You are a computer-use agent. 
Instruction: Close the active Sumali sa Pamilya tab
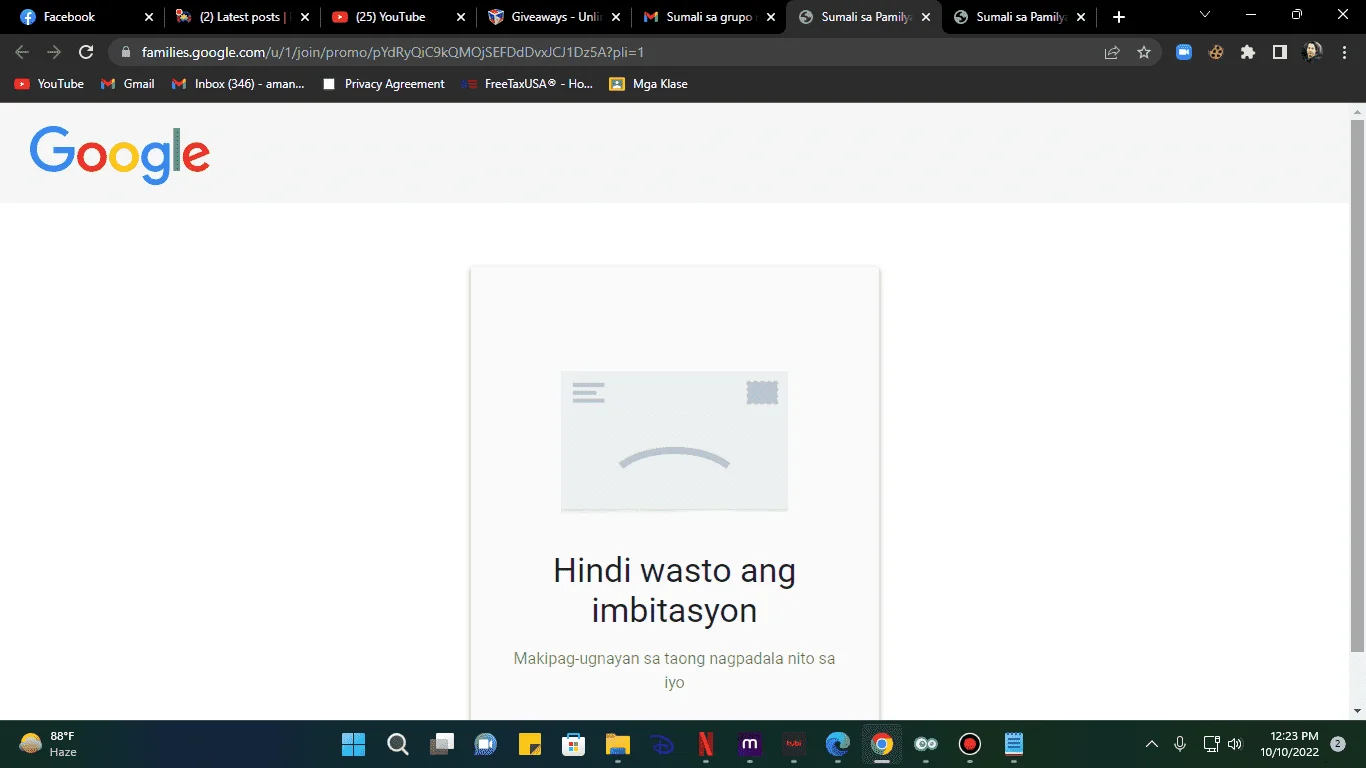click(926, 17)
